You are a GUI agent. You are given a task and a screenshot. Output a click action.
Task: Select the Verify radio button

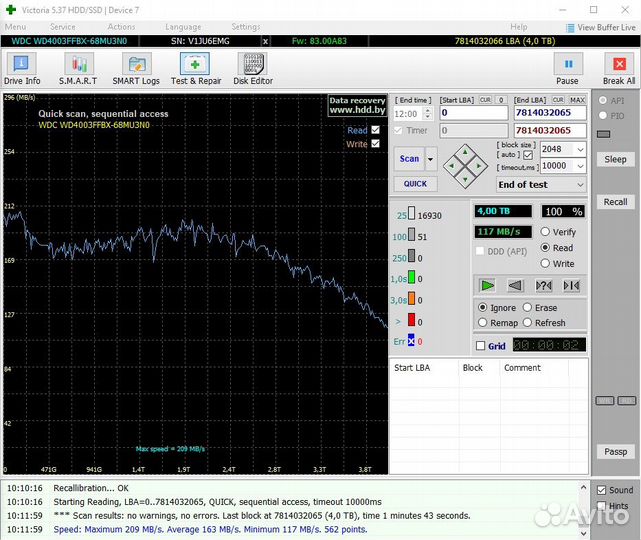[545, 232]
